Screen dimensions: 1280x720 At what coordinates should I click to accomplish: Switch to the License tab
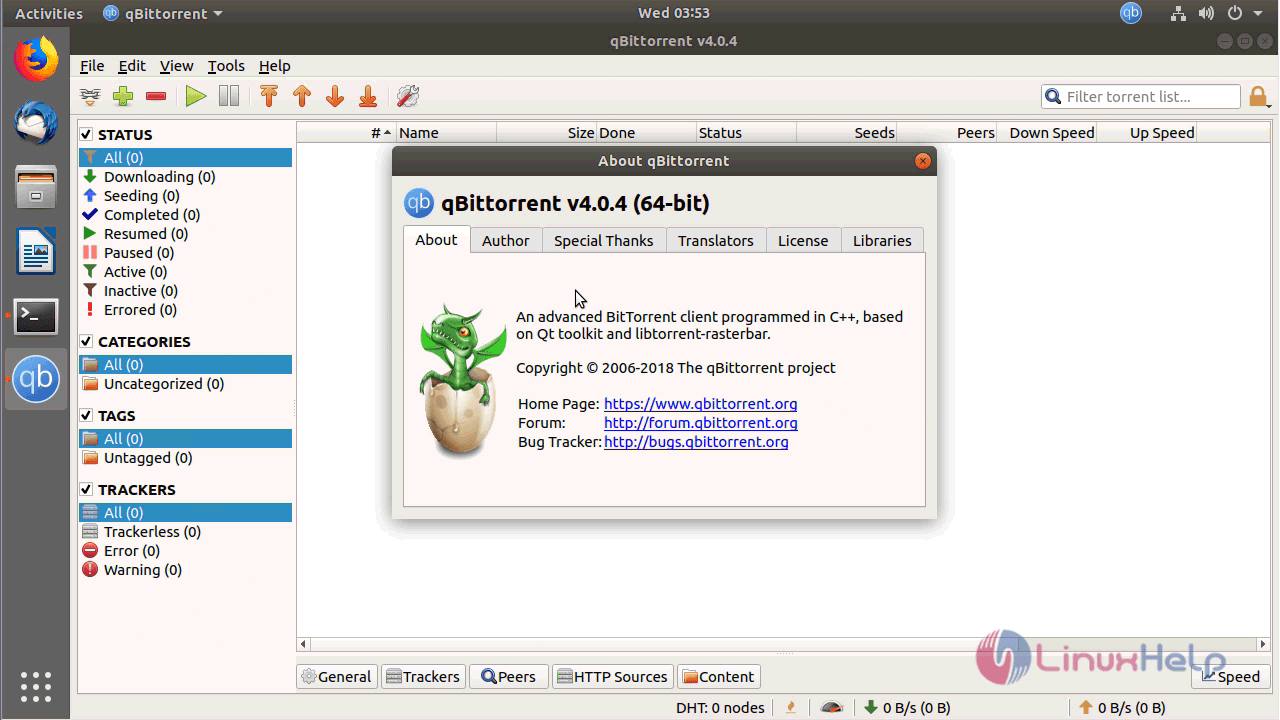pos(803,241)
